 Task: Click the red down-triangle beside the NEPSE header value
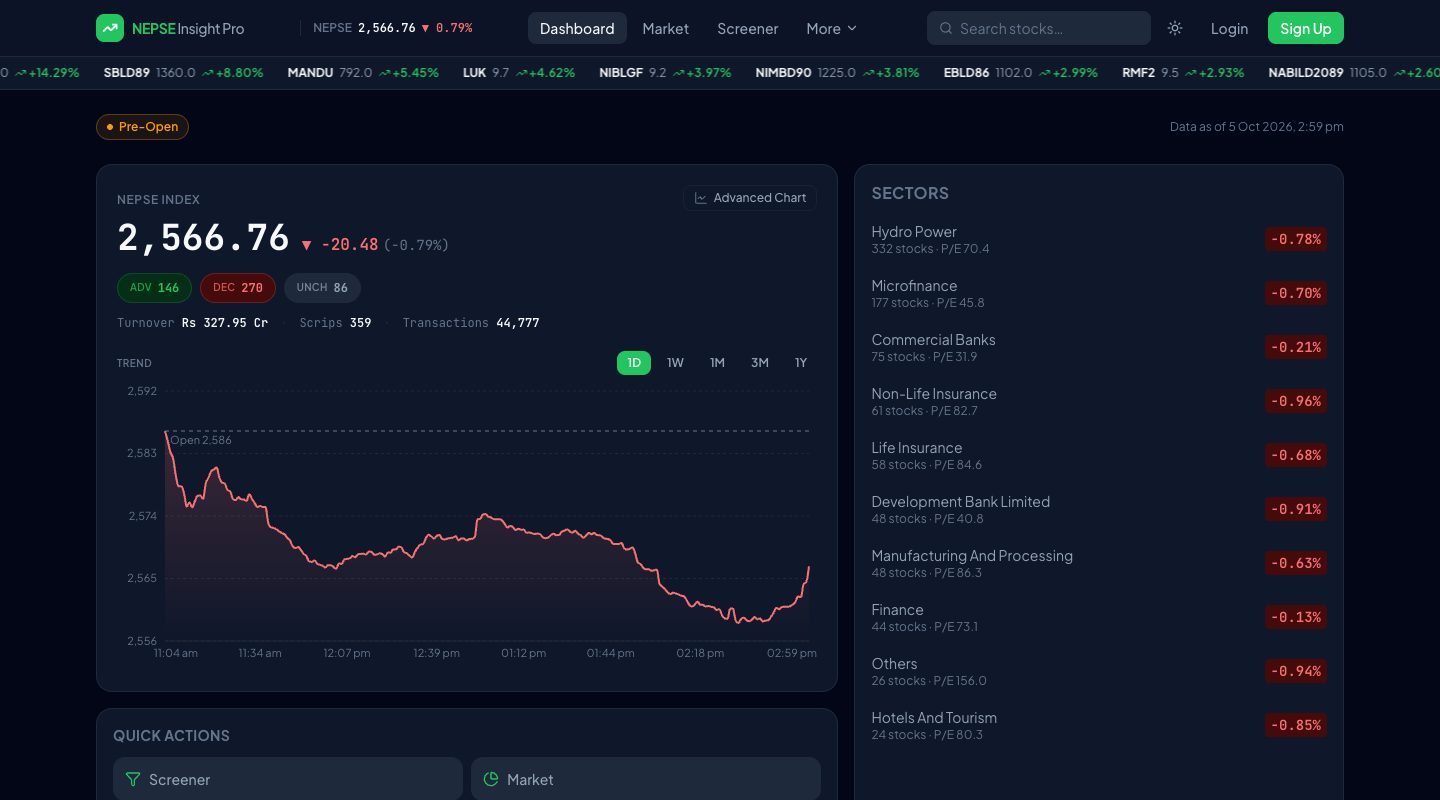pos(425,28)
